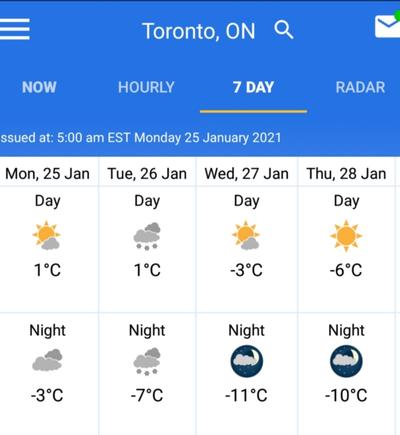Switch to the NOW tab
This screenshot has width=400, height=435.
[x=39, y=87]
